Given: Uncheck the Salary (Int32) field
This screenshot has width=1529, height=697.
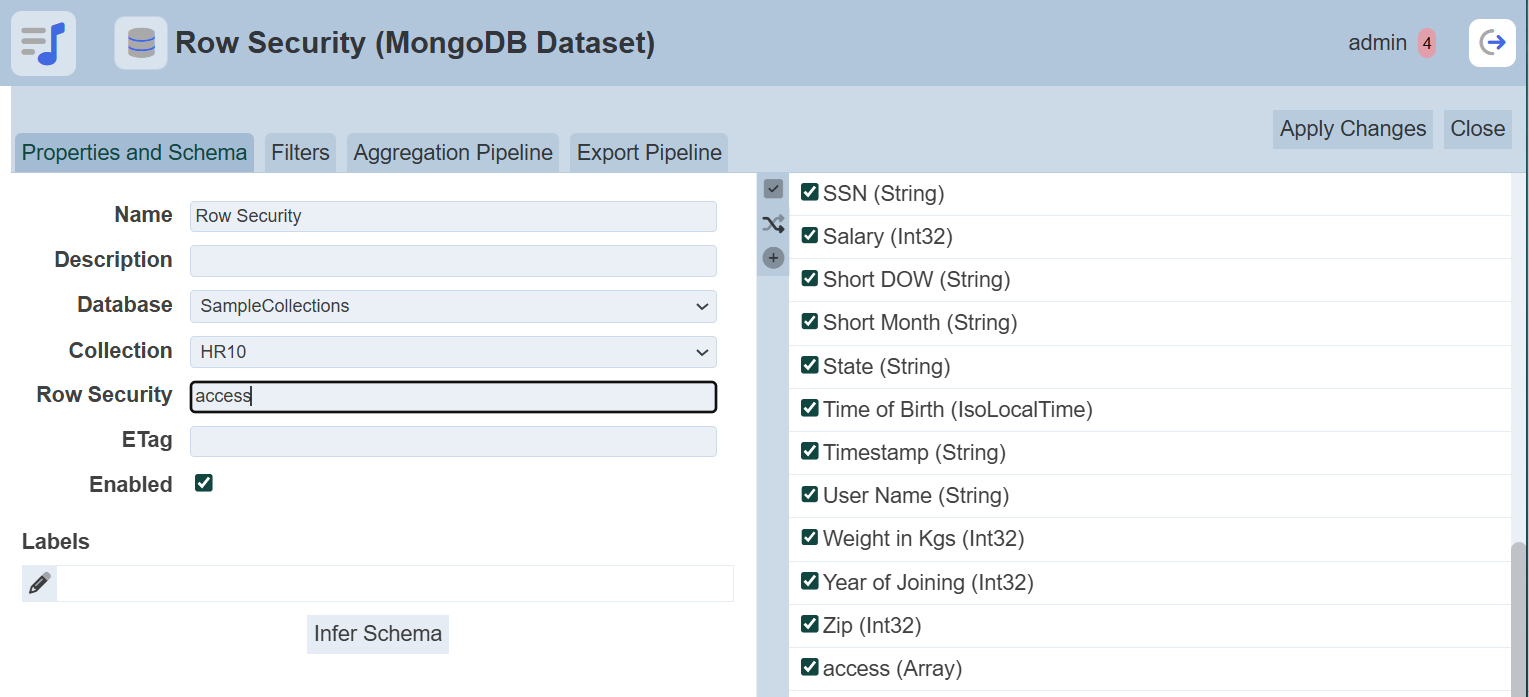Looking at the screenshot, I should tap(810, 236).
